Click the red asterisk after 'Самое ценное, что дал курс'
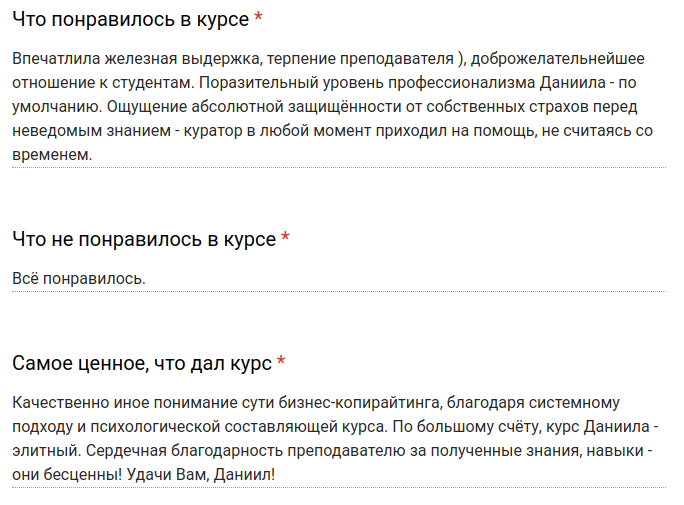 pyautogui.click(x=281, y=361)
